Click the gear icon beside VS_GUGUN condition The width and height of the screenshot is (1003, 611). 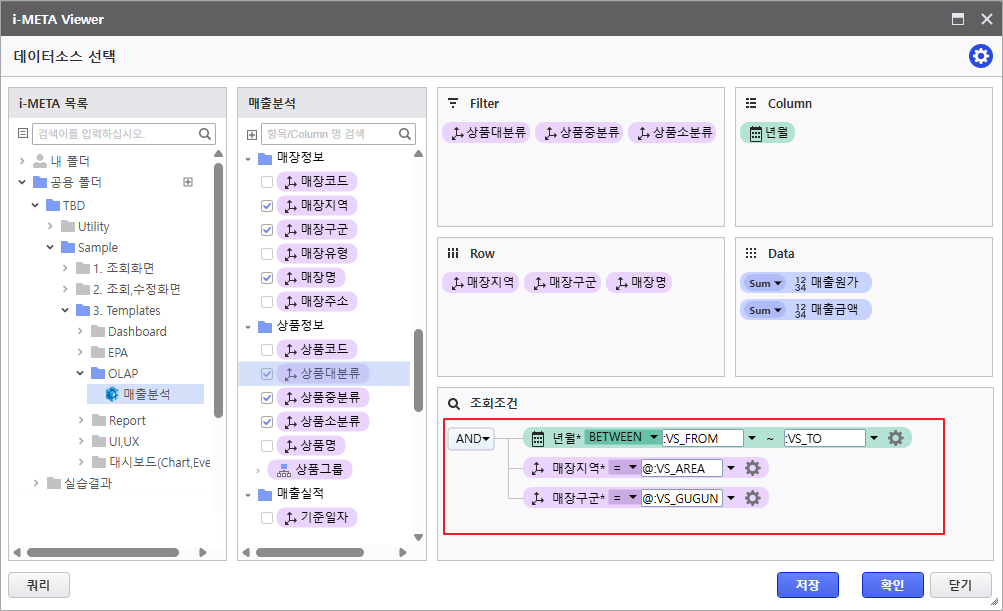tap(753, 498)
